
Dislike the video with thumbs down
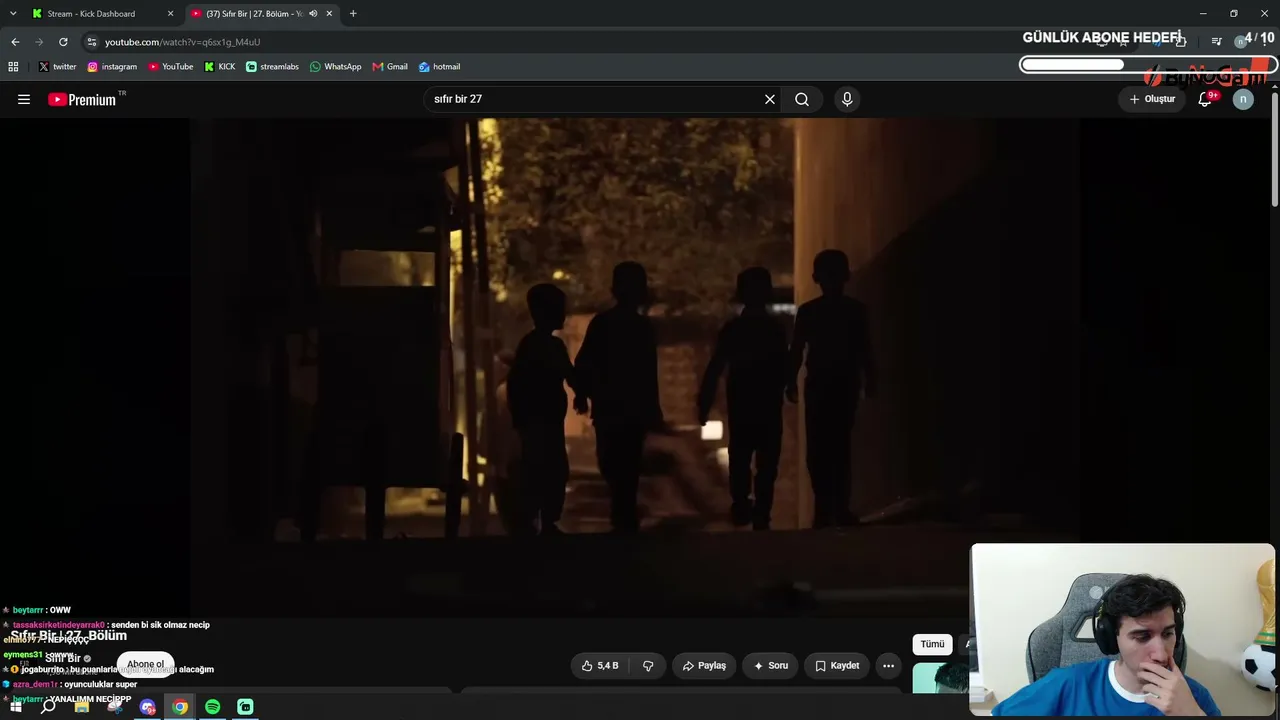tap(648, 666)
